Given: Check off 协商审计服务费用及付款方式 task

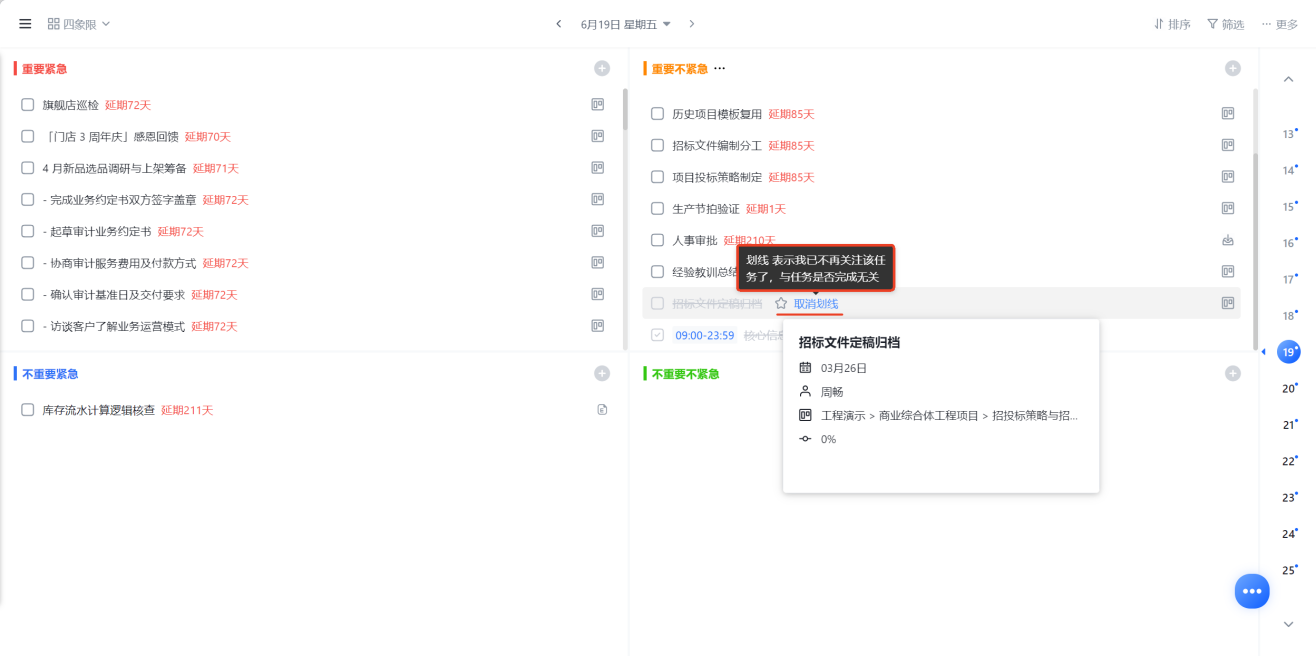Looking at the screenshot, I should point(28,263).
